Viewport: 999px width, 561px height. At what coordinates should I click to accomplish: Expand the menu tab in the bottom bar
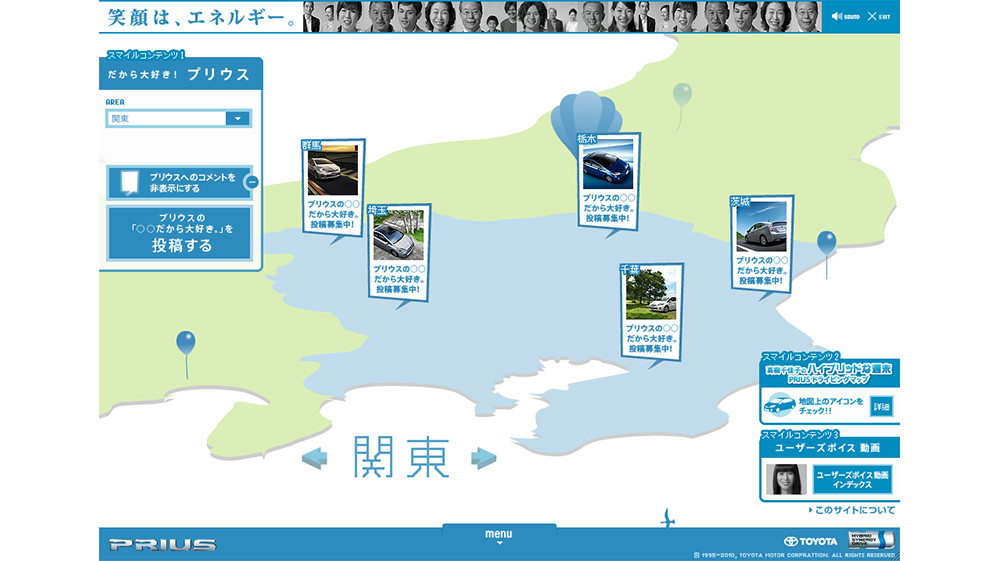pyautogui.click(x=499, y=536)
